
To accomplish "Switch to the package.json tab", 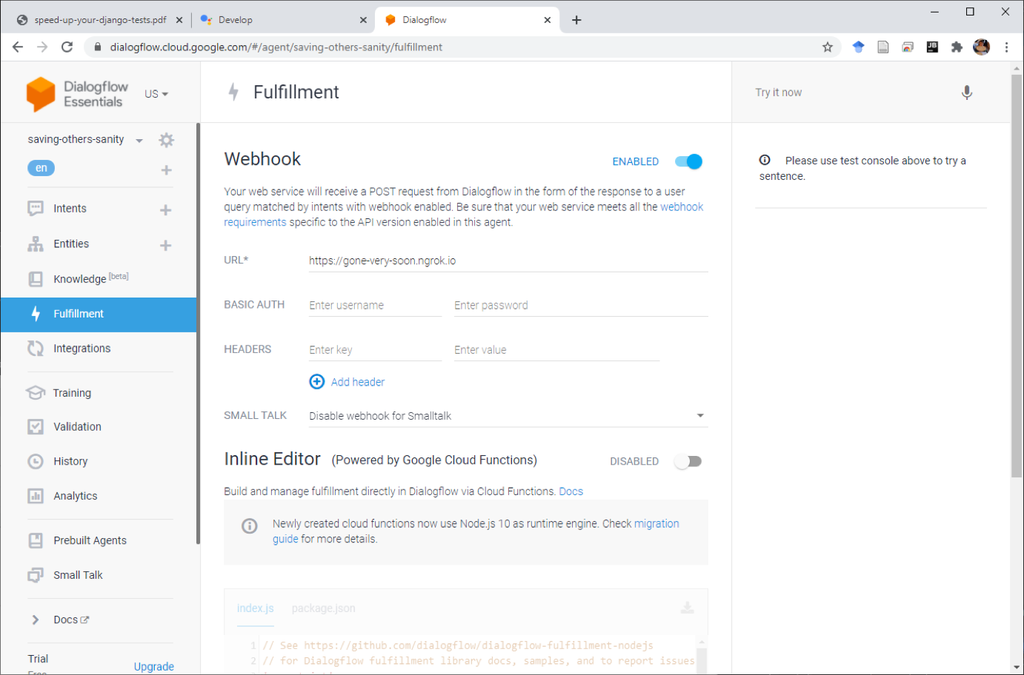I will pos(323,608).
